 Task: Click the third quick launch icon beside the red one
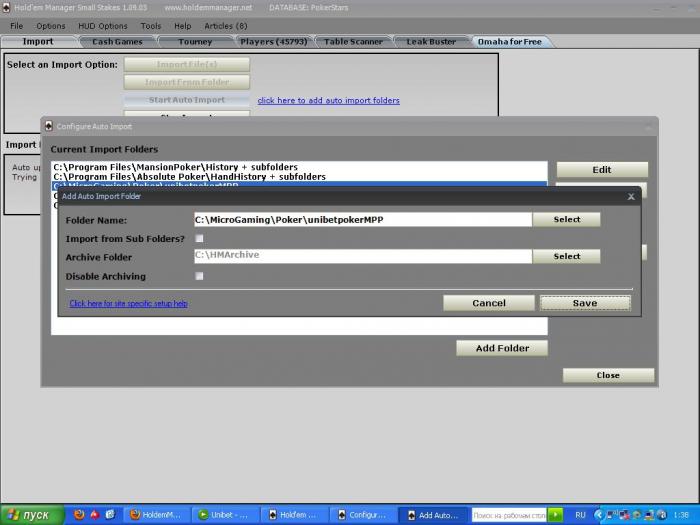(110, 515)
